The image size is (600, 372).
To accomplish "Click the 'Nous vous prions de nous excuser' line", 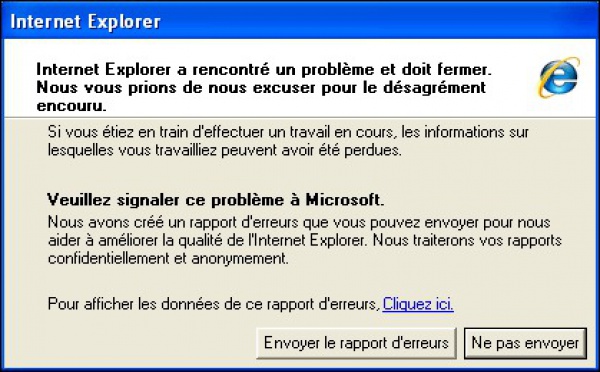I will (x=261, y=88).
